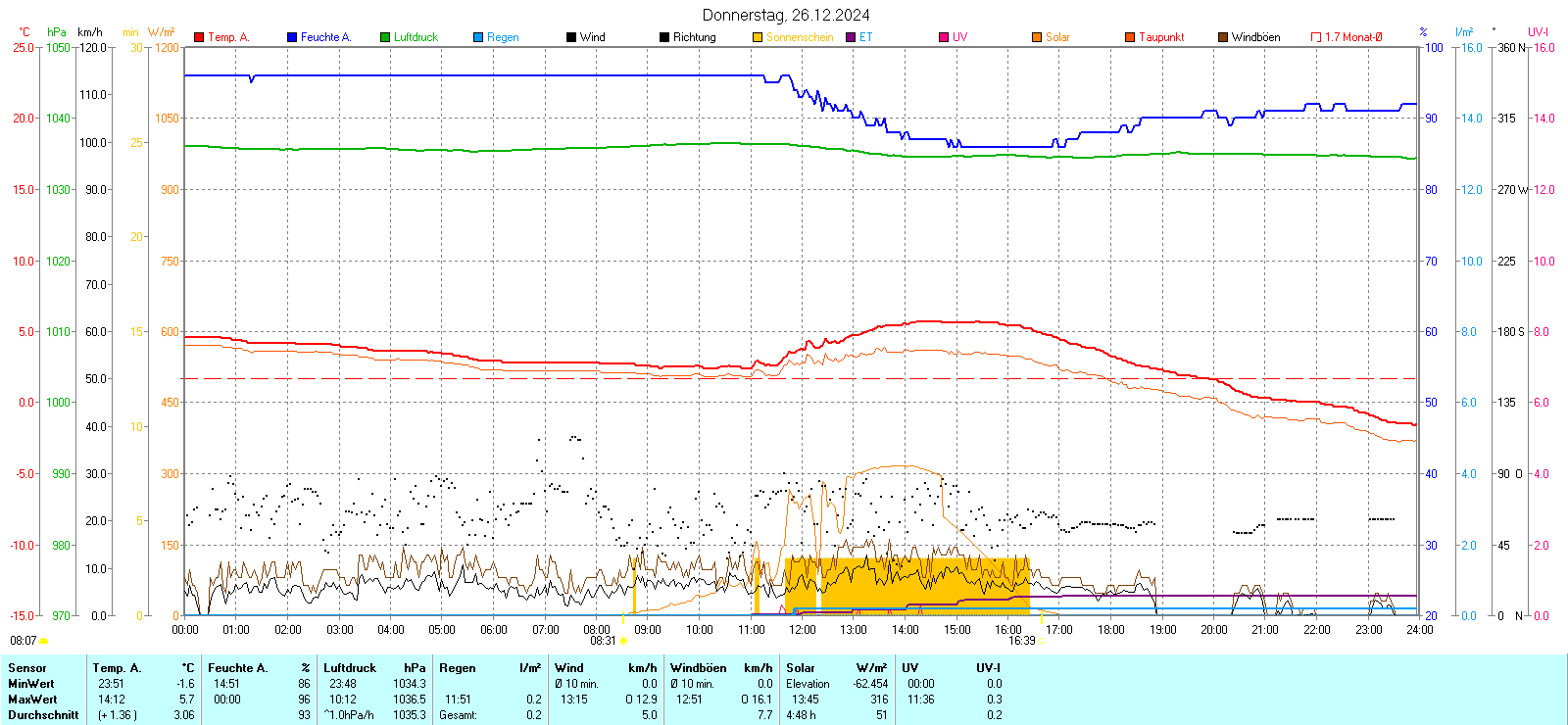The image size is (1568, 725).
Task: Click the red Temp. A. legend square
Action: pyautogui.click(x=199, y=37)
